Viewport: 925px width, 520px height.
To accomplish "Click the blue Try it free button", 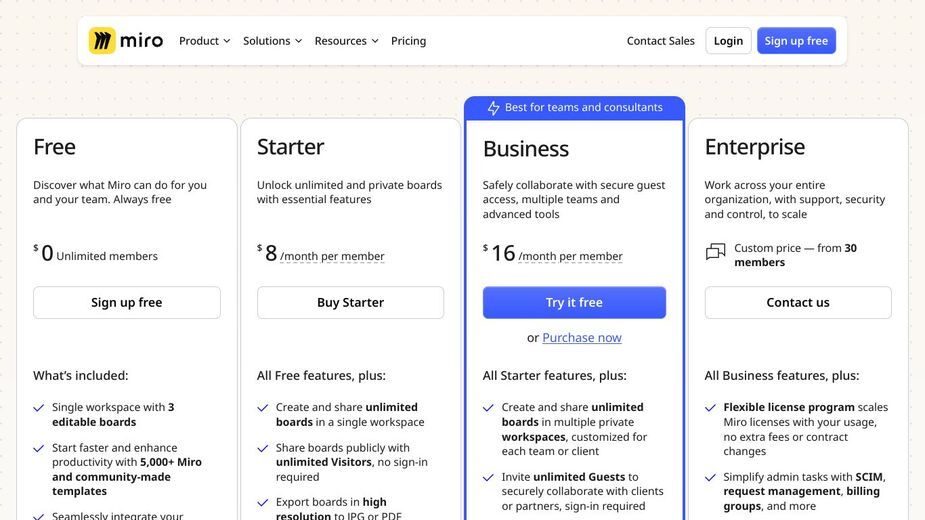I will 574,302.
